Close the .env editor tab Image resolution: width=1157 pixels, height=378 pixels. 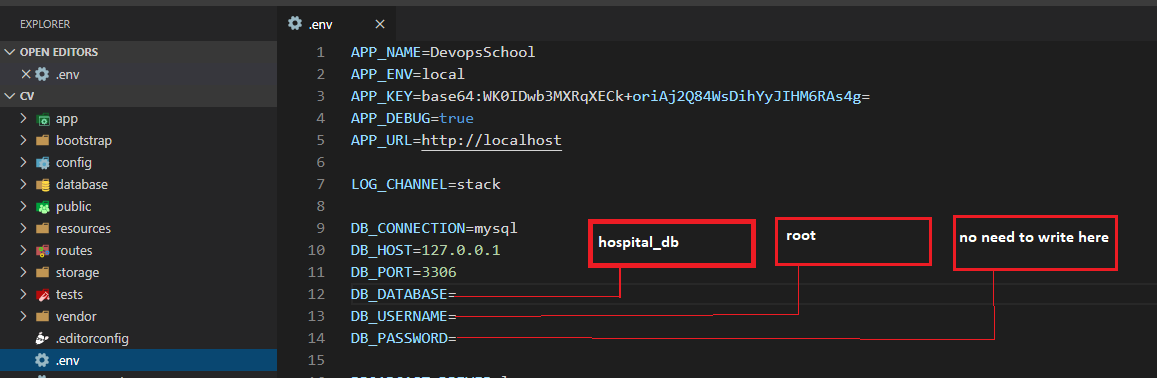point(380,24)
